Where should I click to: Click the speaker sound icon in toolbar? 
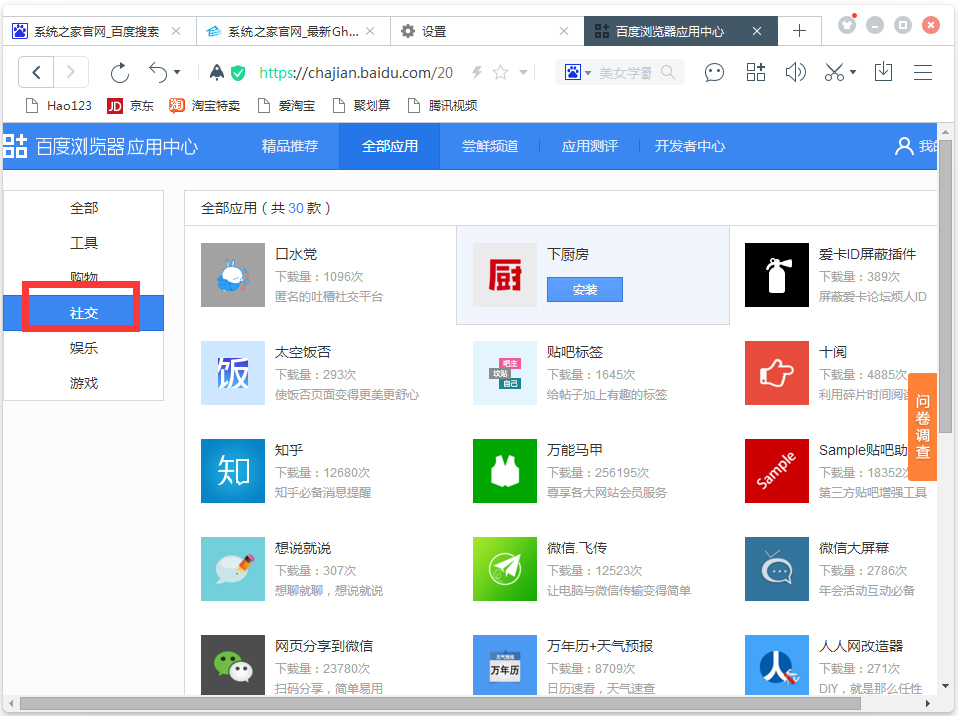pyautogui.click(x=795, y=73)
